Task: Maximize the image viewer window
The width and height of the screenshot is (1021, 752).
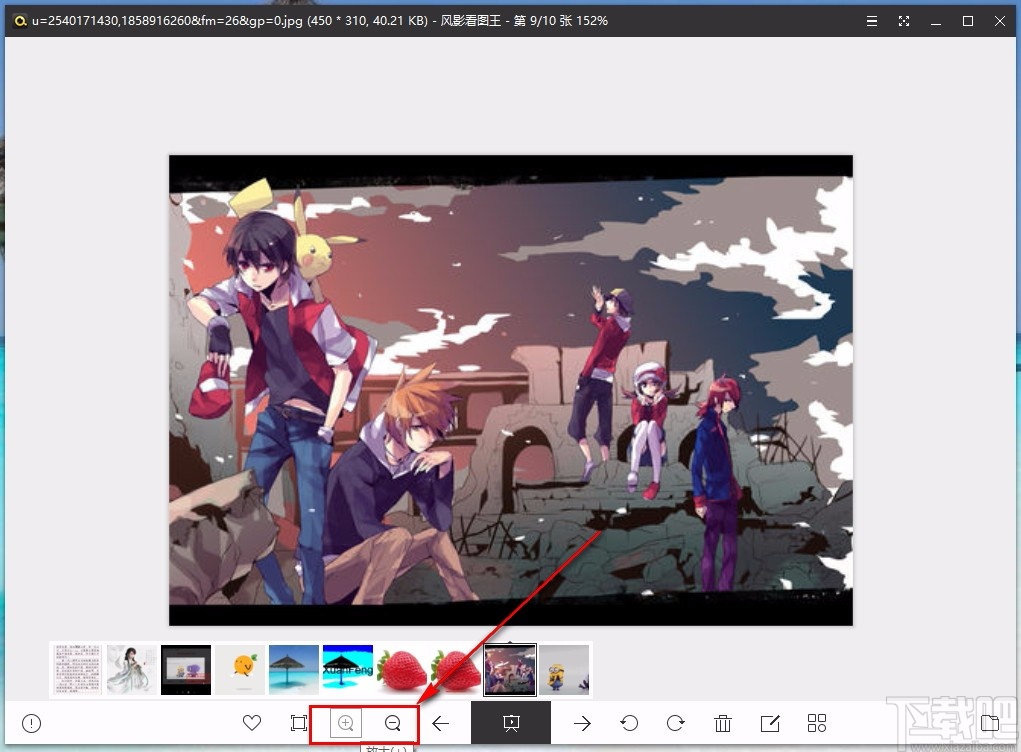Action: tap(968, 21)
